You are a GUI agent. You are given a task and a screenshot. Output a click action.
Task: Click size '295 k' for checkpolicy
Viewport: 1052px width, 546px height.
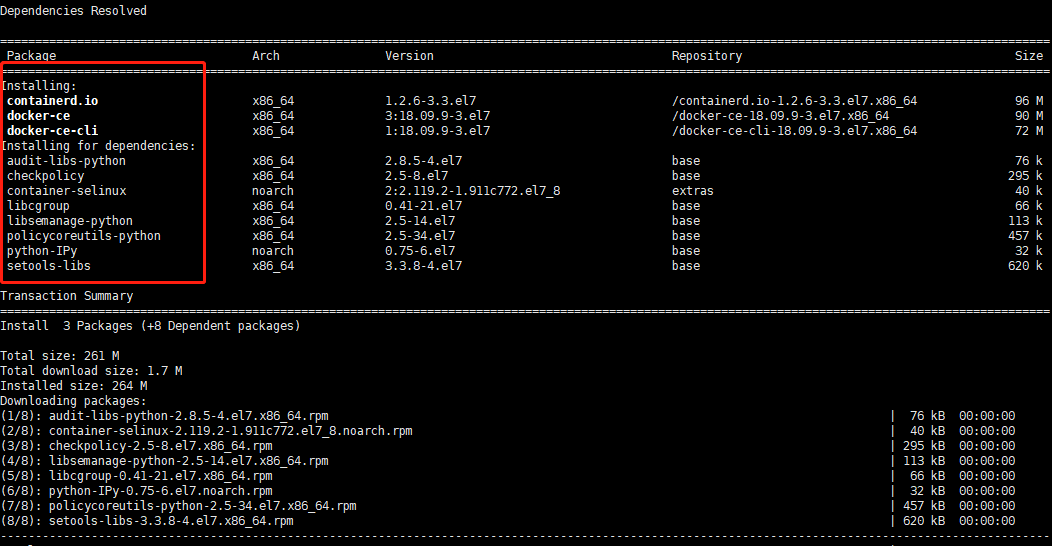(1025, 176)
